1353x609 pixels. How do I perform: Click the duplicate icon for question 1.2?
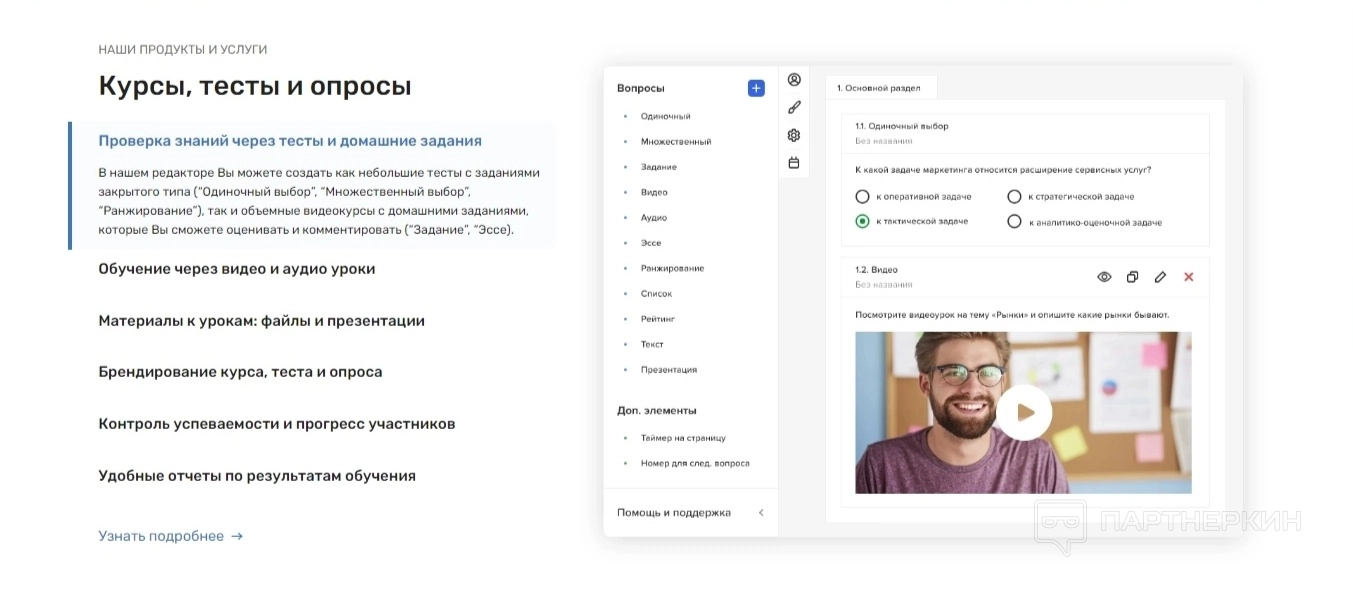pos(1132,277)
